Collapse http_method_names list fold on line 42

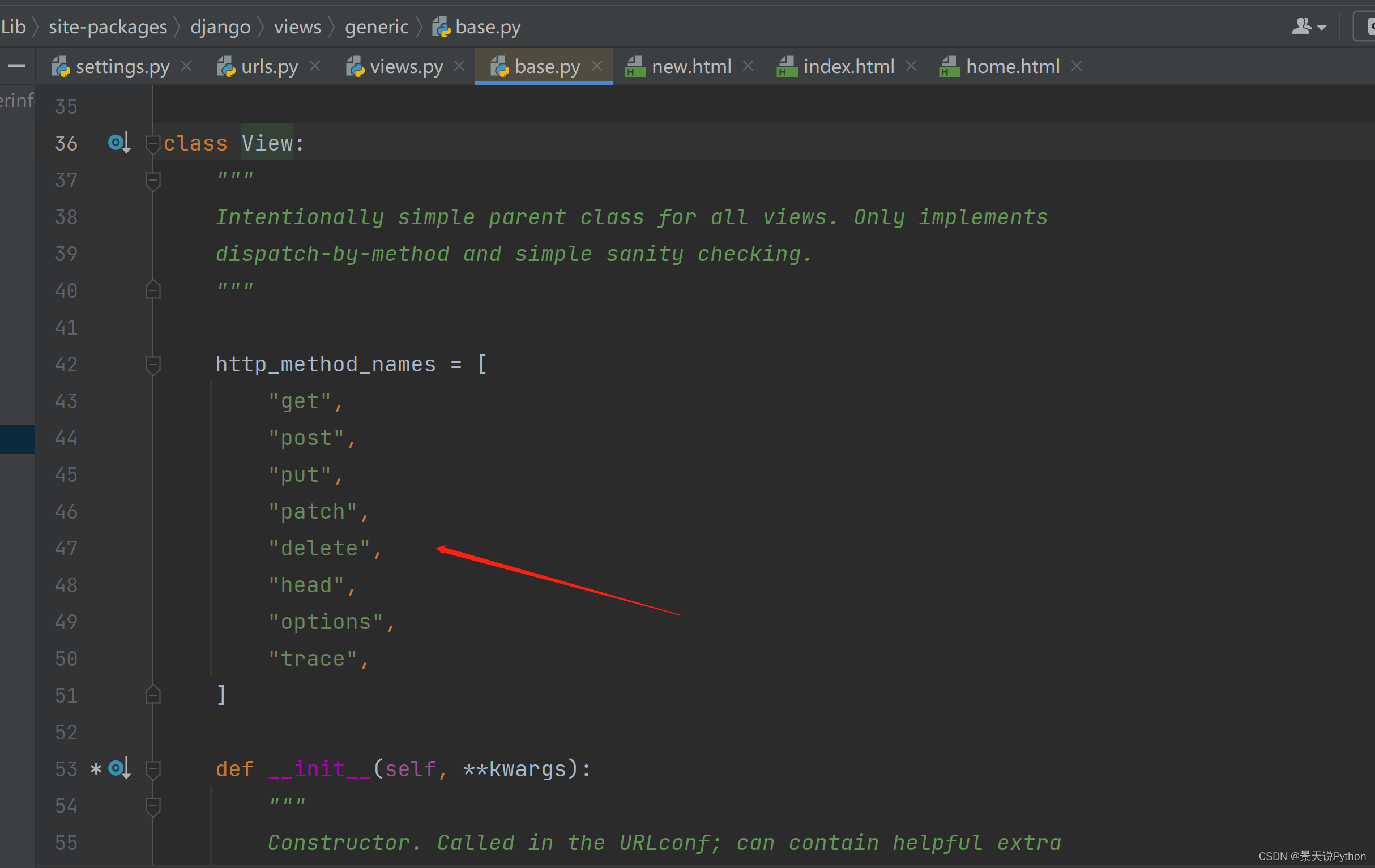click(x=152, y=365)
